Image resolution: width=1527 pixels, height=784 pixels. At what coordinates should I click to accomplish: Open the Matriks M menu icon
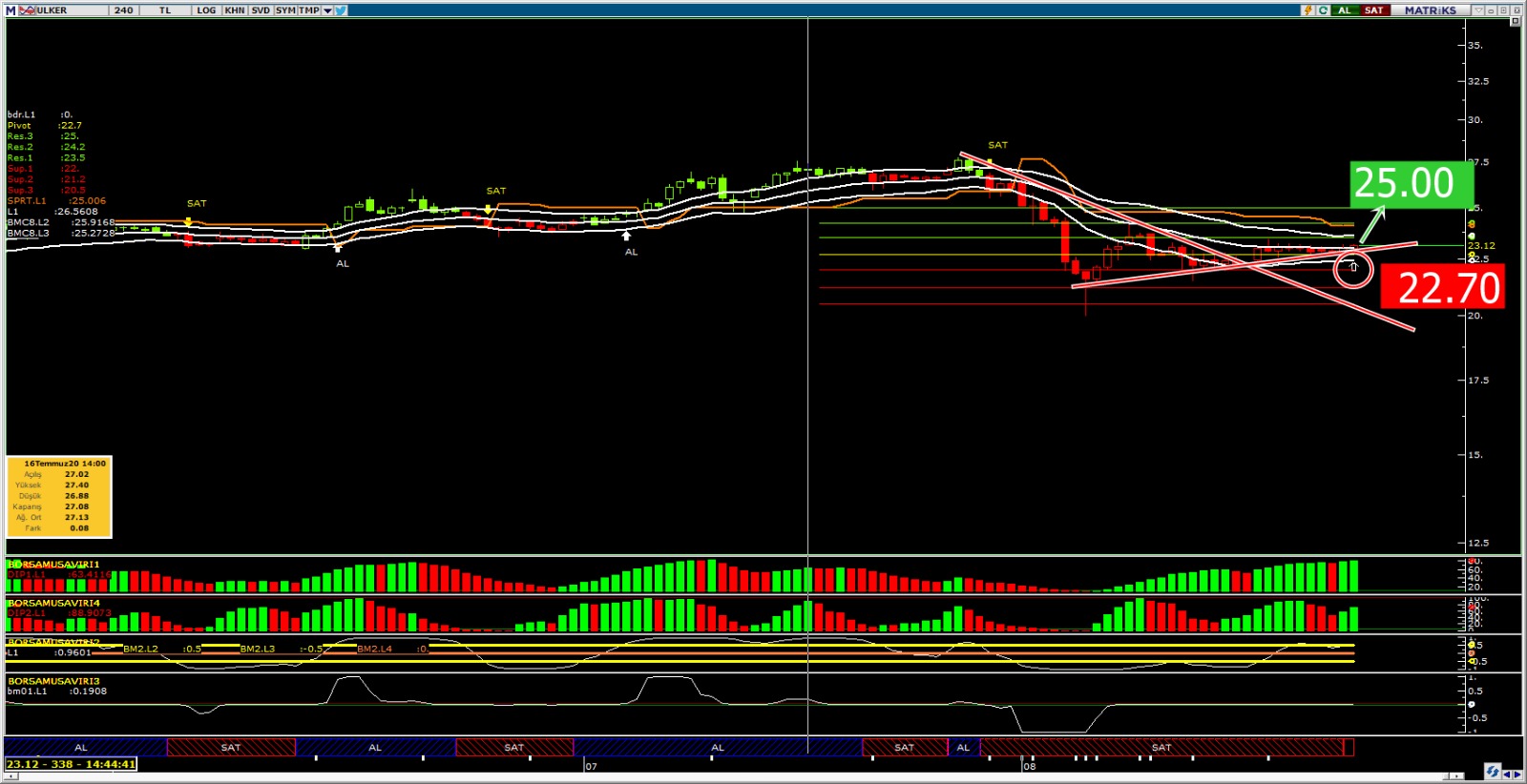pos(10,10)
